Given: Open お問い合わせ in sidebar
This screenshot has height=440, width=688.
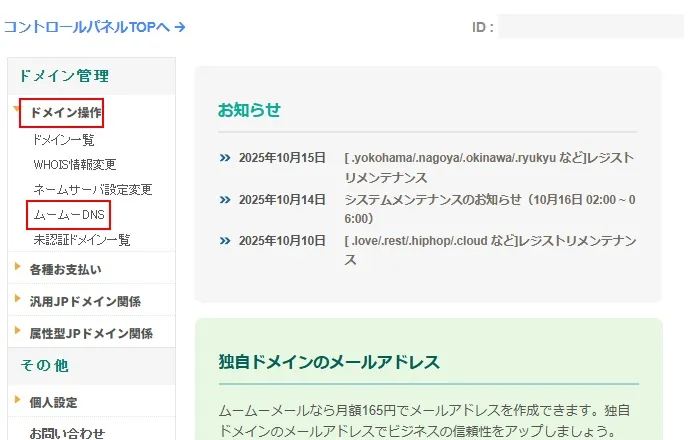Looking at the screenshot, I should click(67, 433).
